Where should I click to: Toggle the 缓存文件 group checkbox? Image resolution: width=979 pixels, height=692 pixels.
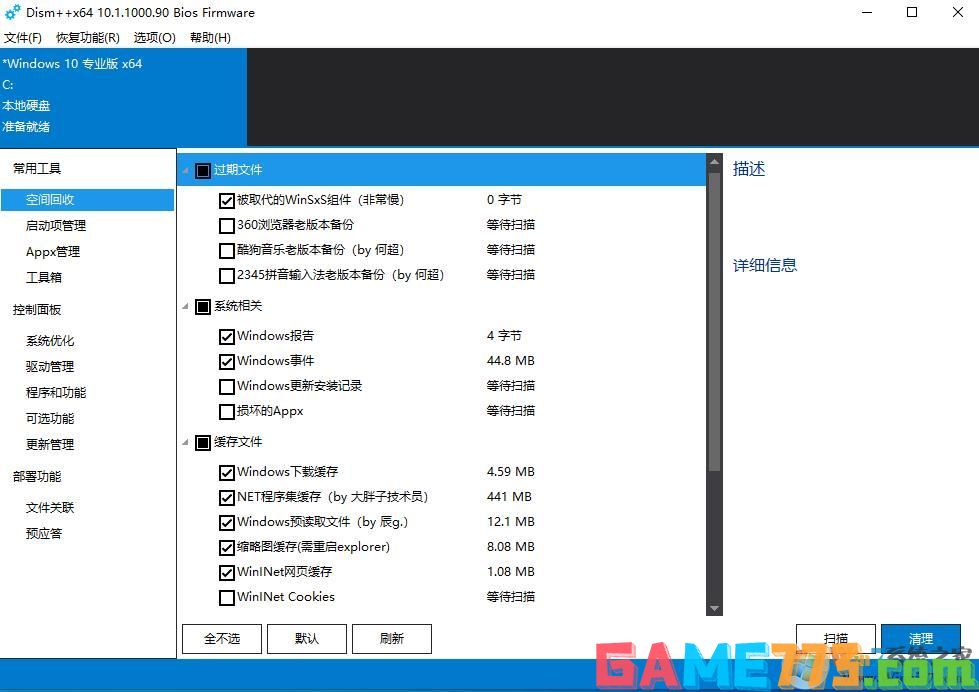[203, 443]
